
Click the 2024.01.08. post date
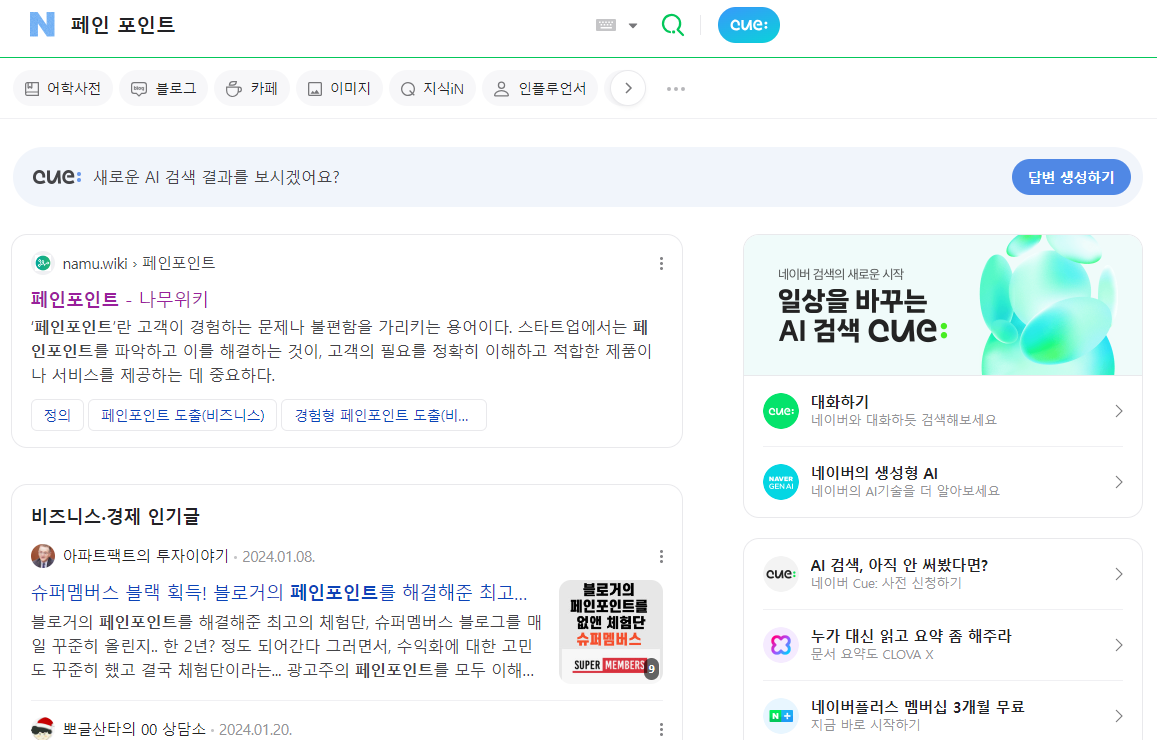tap(278, 556)
